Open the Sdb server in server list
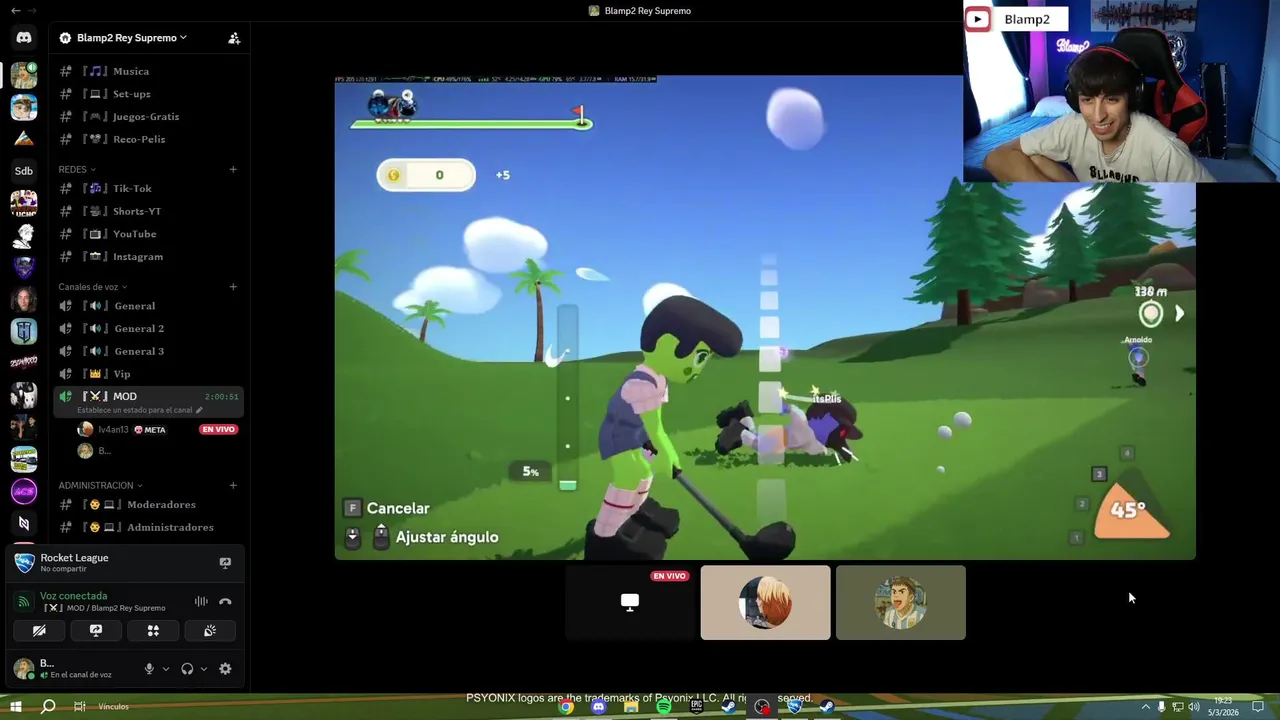 [24, 171]
